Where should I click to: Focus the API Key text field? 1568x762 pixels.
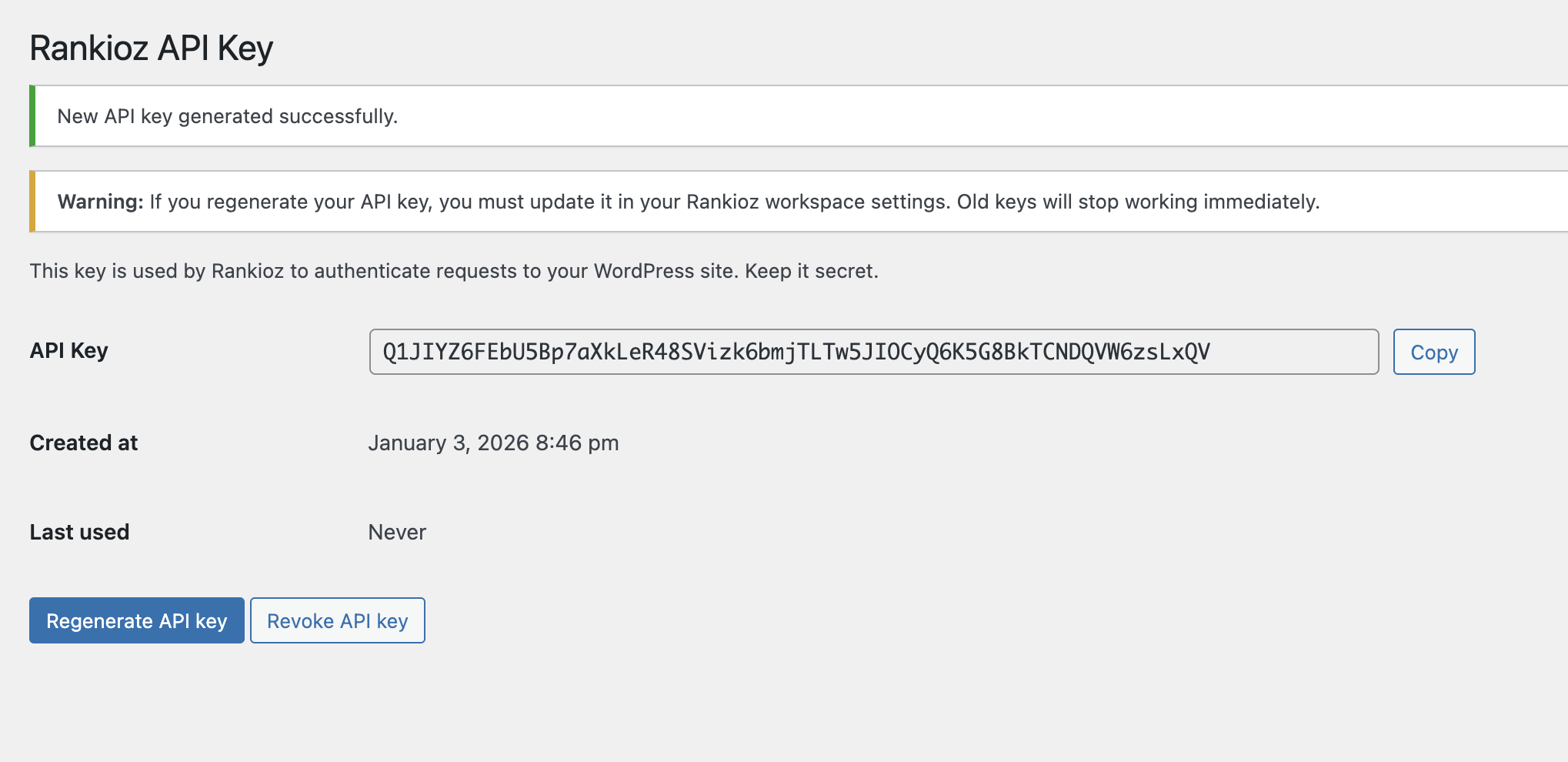point(872,353)
